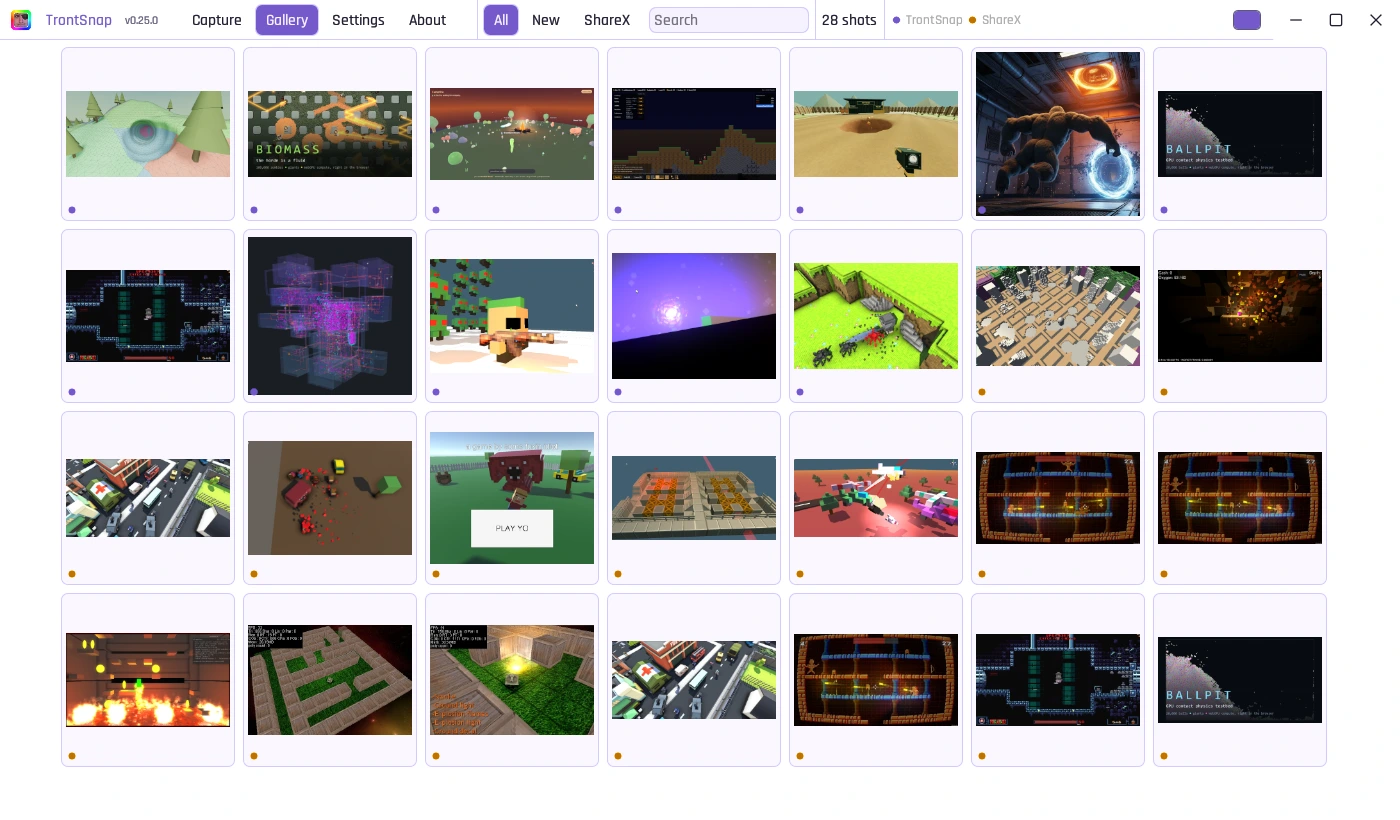Open the desert crater screenshot thumbnail
Viewport: 1400px width, 820px height.
[x=876, y=134]
